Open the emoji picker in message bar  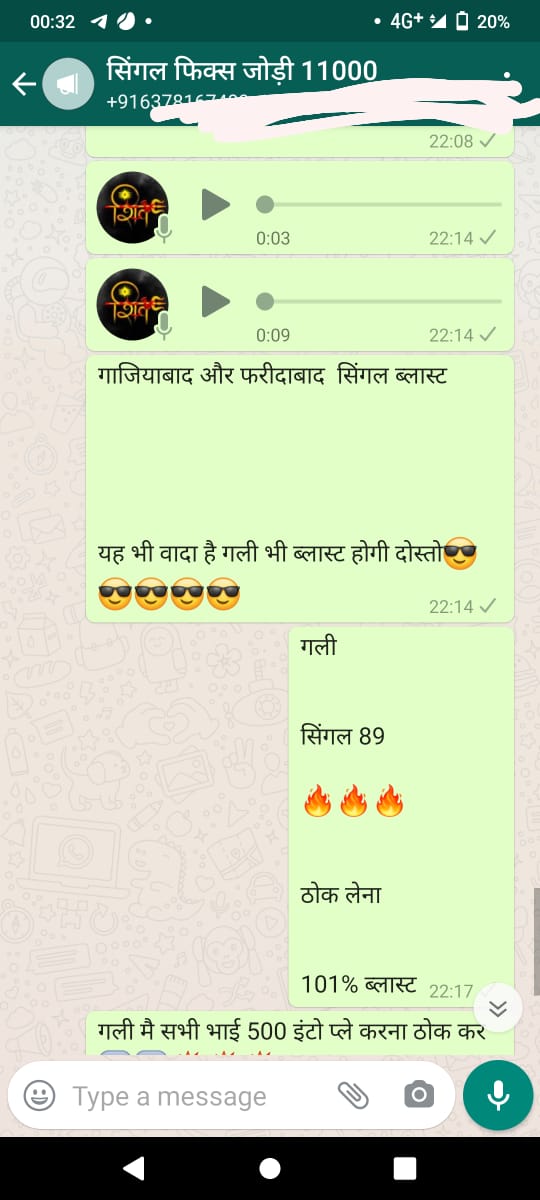pyautogui.click(x=39, y=1095)
